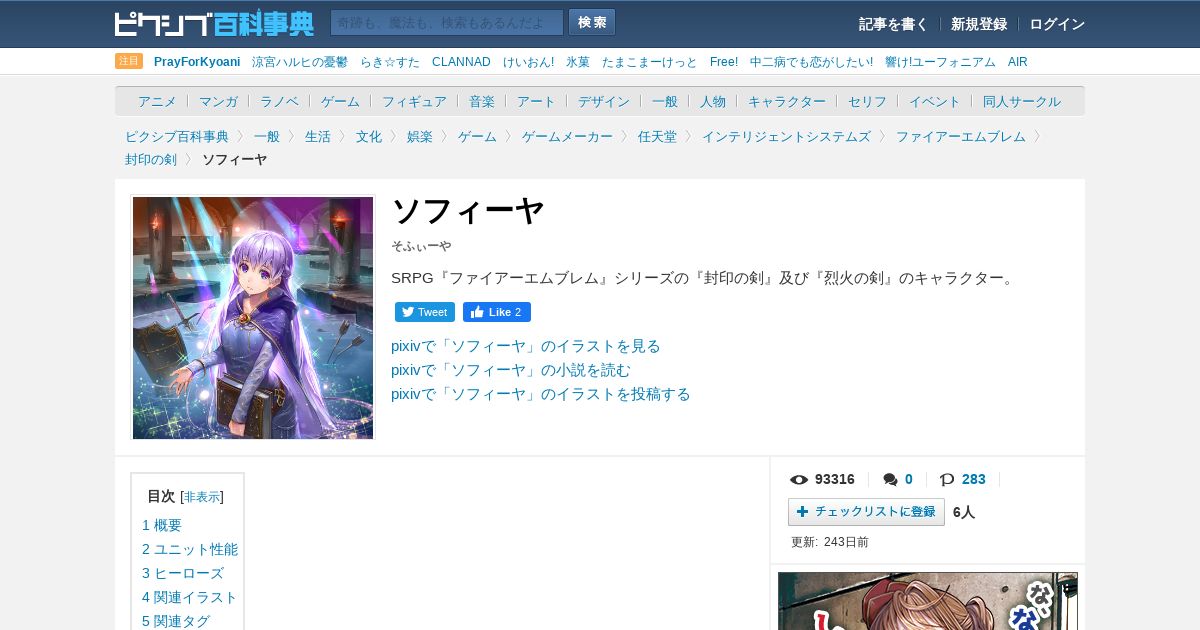Select the ラノベ category tab
1200x630 pixels.
(x=279, y=101)
